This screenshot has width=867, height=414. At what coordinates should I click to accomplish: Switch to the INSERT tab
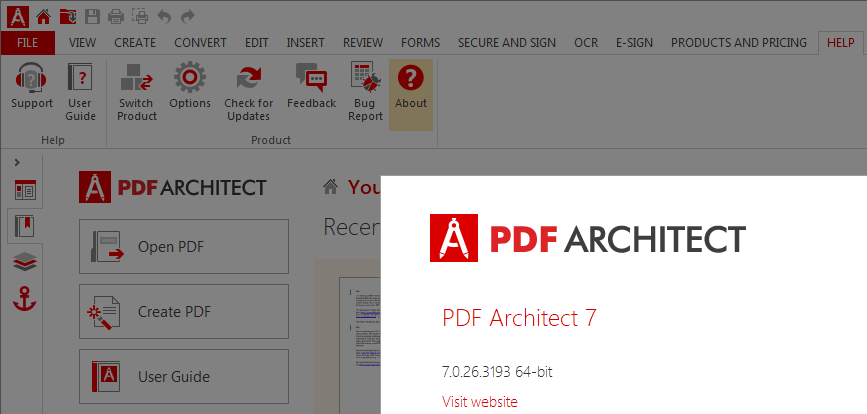coord(305,43)
